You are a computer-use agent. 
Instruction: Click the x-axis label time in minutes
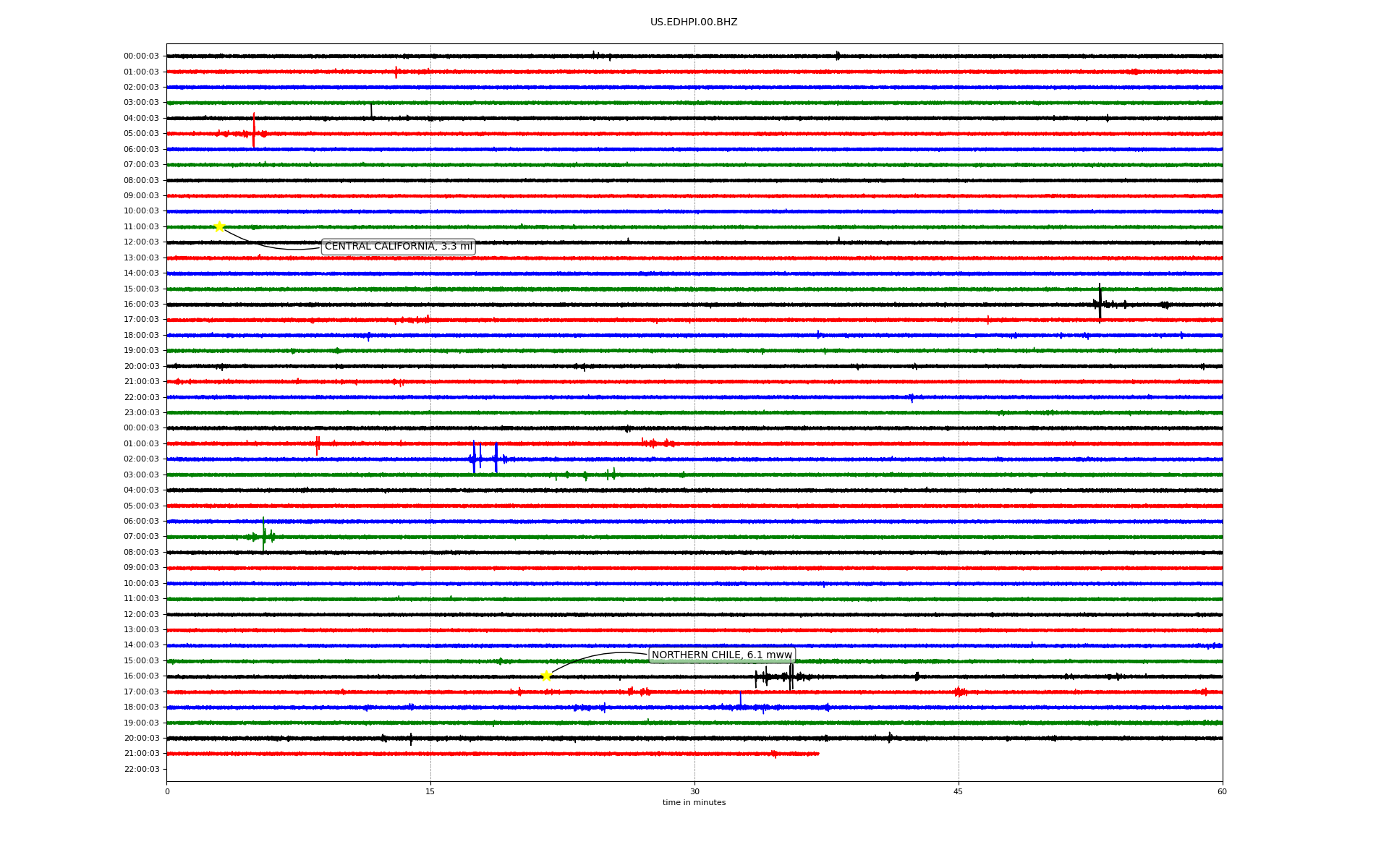pyautogui.click(x=694, y=802)
